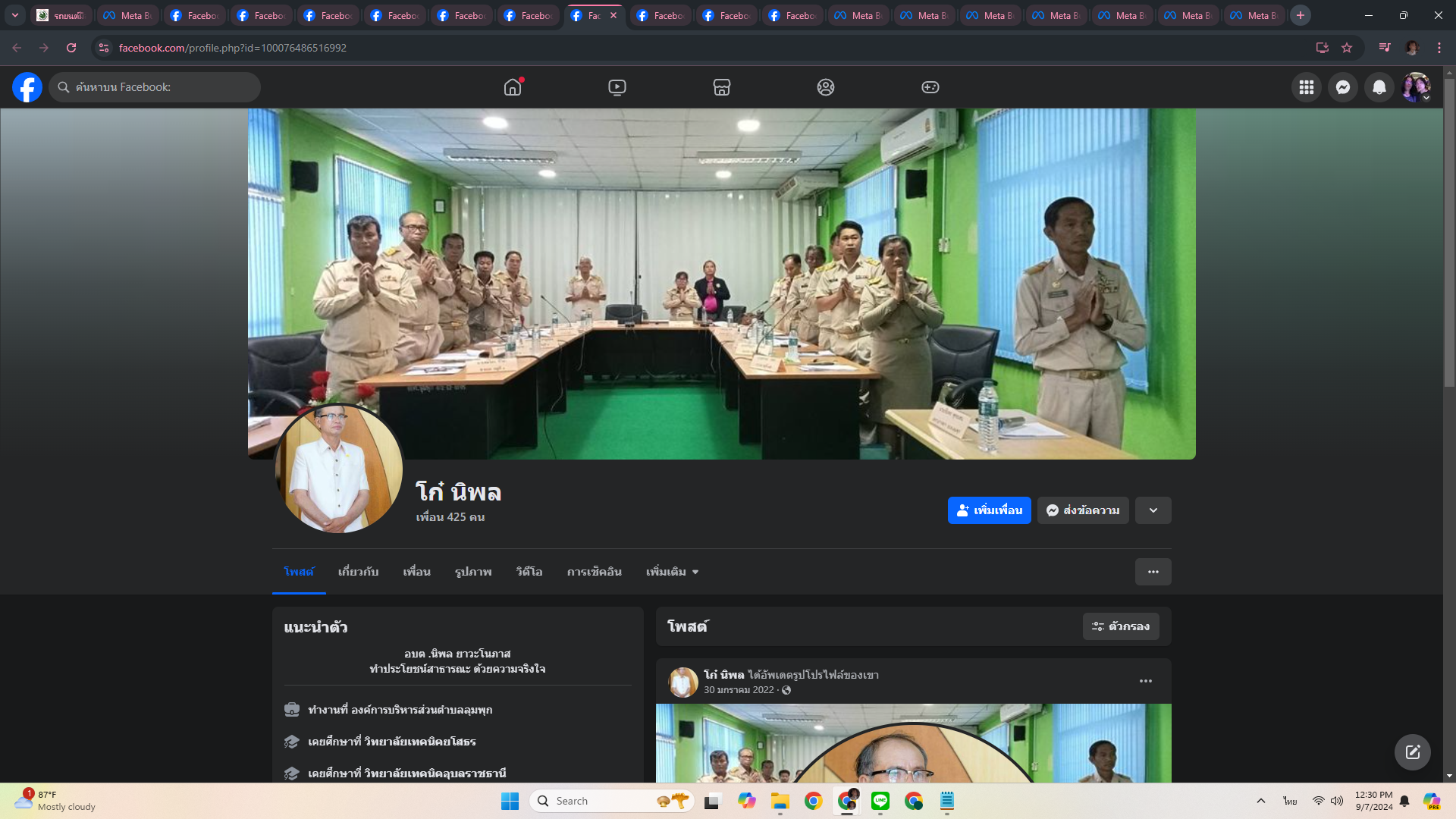
Task: Click the ตัวกรอง posts filter button
Action: point(1120,626)
